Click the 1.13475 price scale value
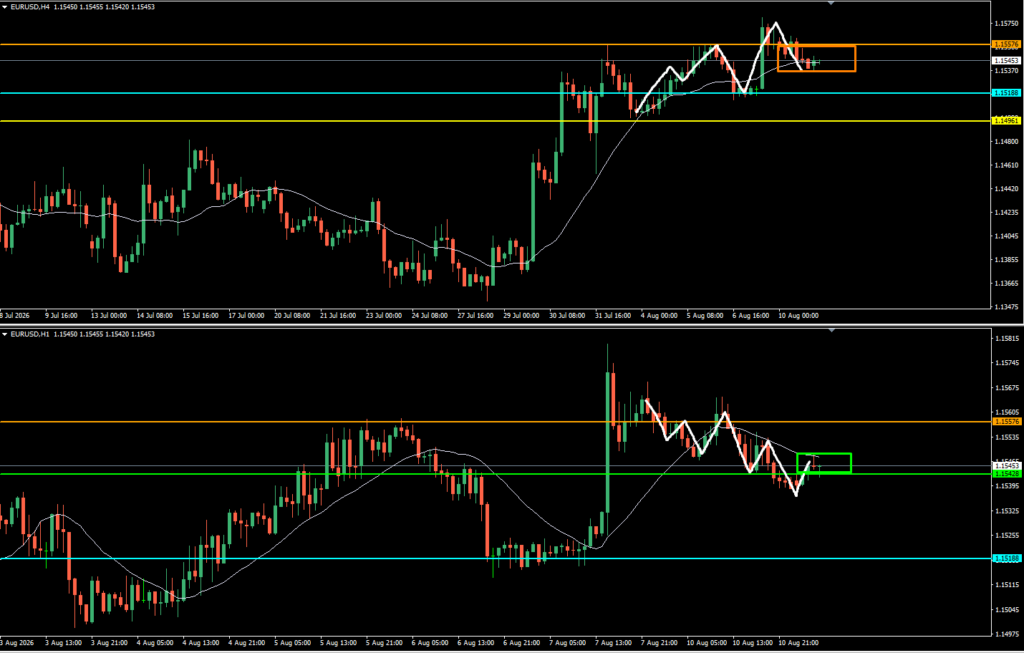 1006,306
